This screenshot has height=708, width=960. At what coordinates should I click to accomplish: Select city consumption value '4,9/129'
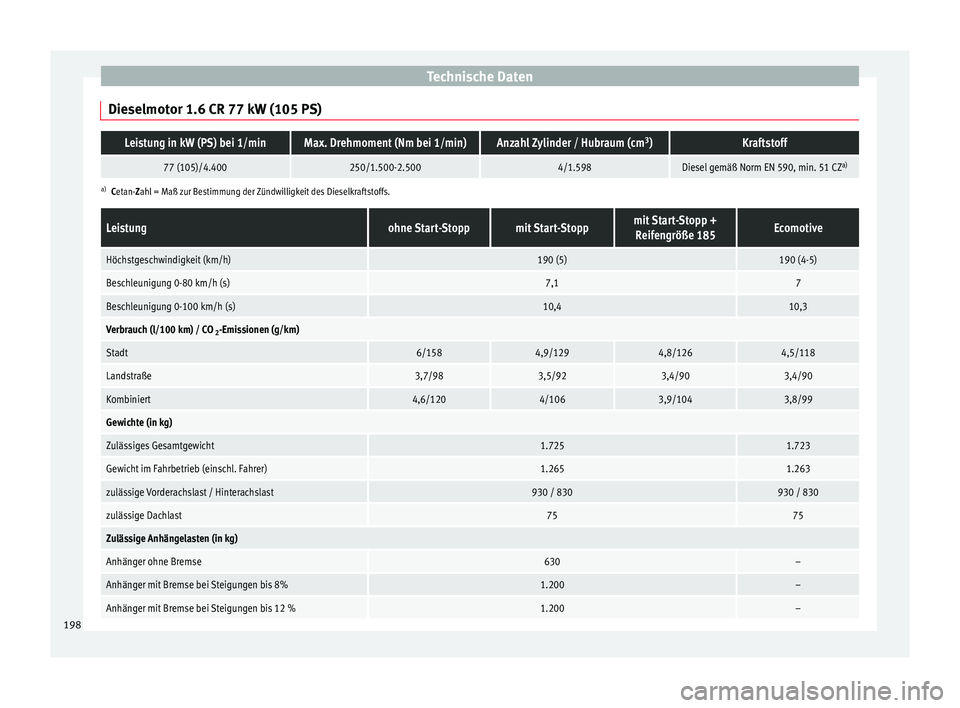point(552,353)
